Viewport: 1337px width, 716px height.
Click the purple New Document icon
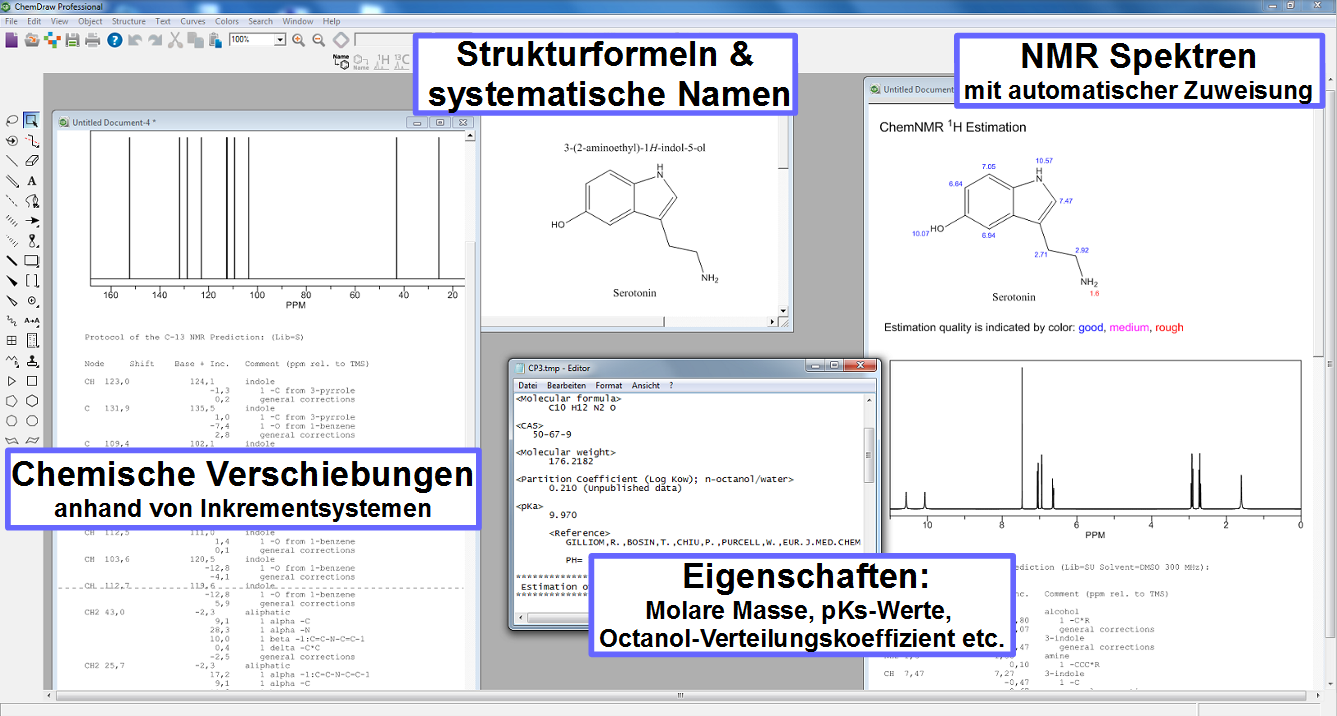(x=12, y=40)
